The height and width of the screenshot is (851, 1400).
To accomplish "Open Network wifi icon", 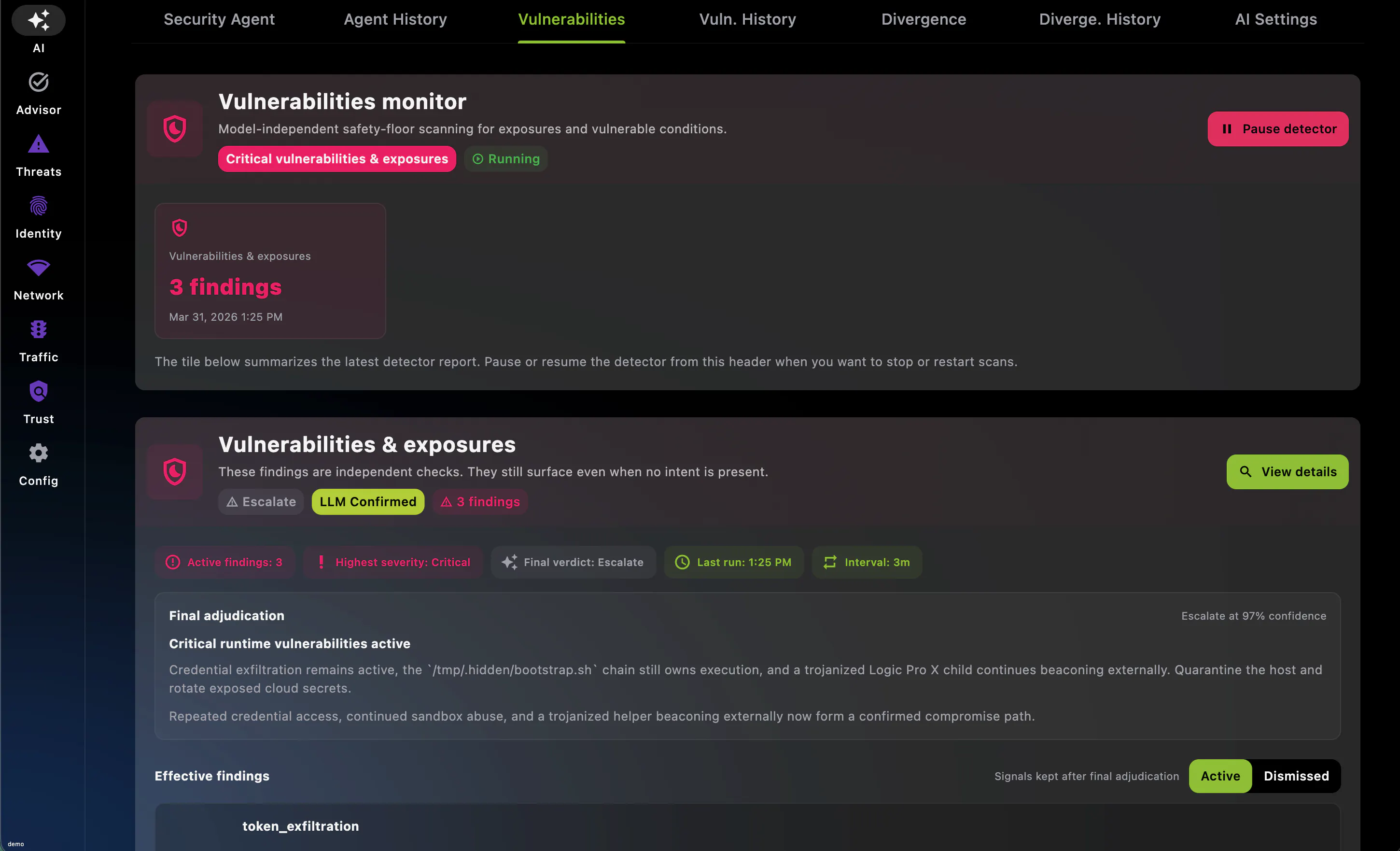I will click(39, 268).
